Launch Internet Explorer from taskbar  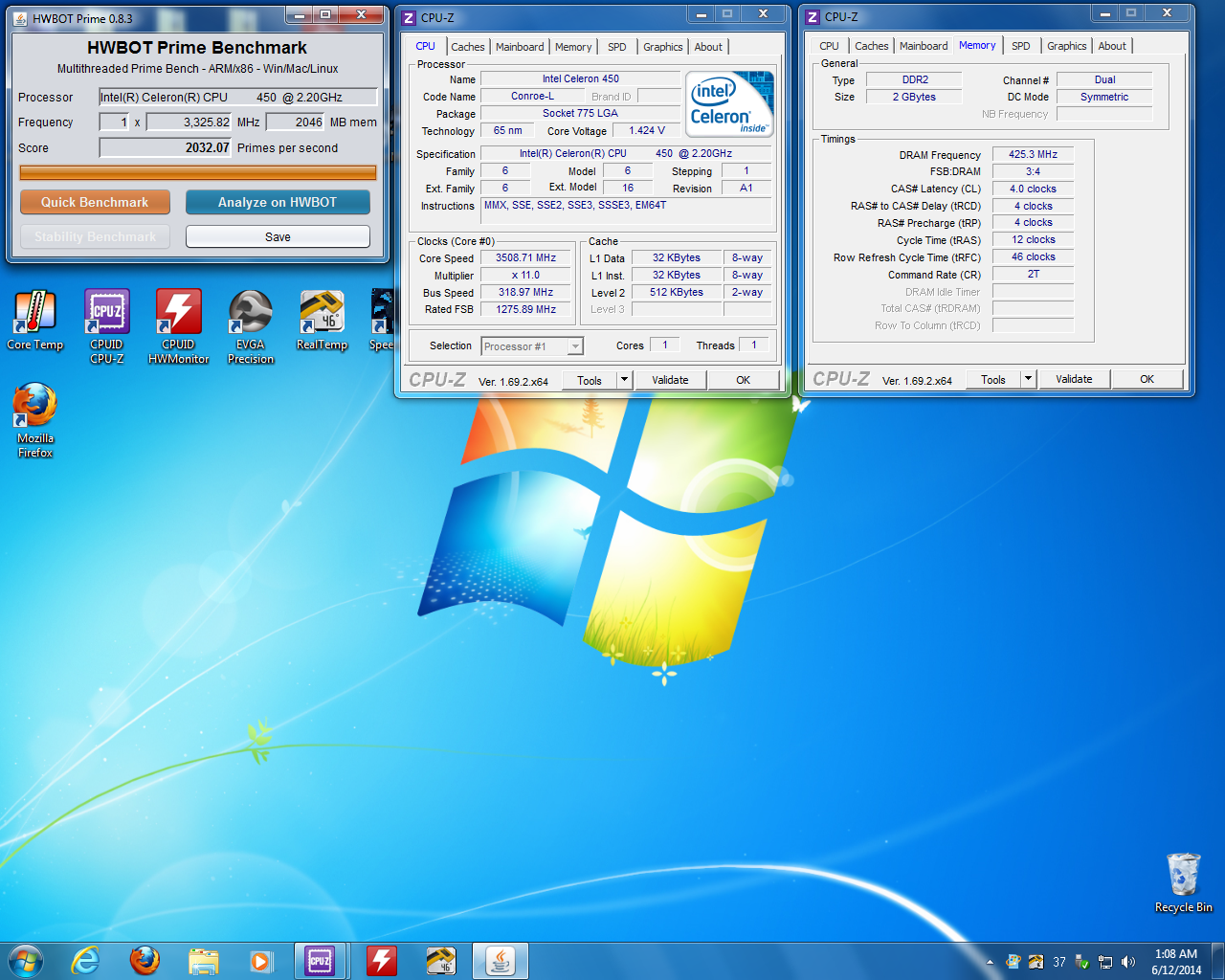86,960
